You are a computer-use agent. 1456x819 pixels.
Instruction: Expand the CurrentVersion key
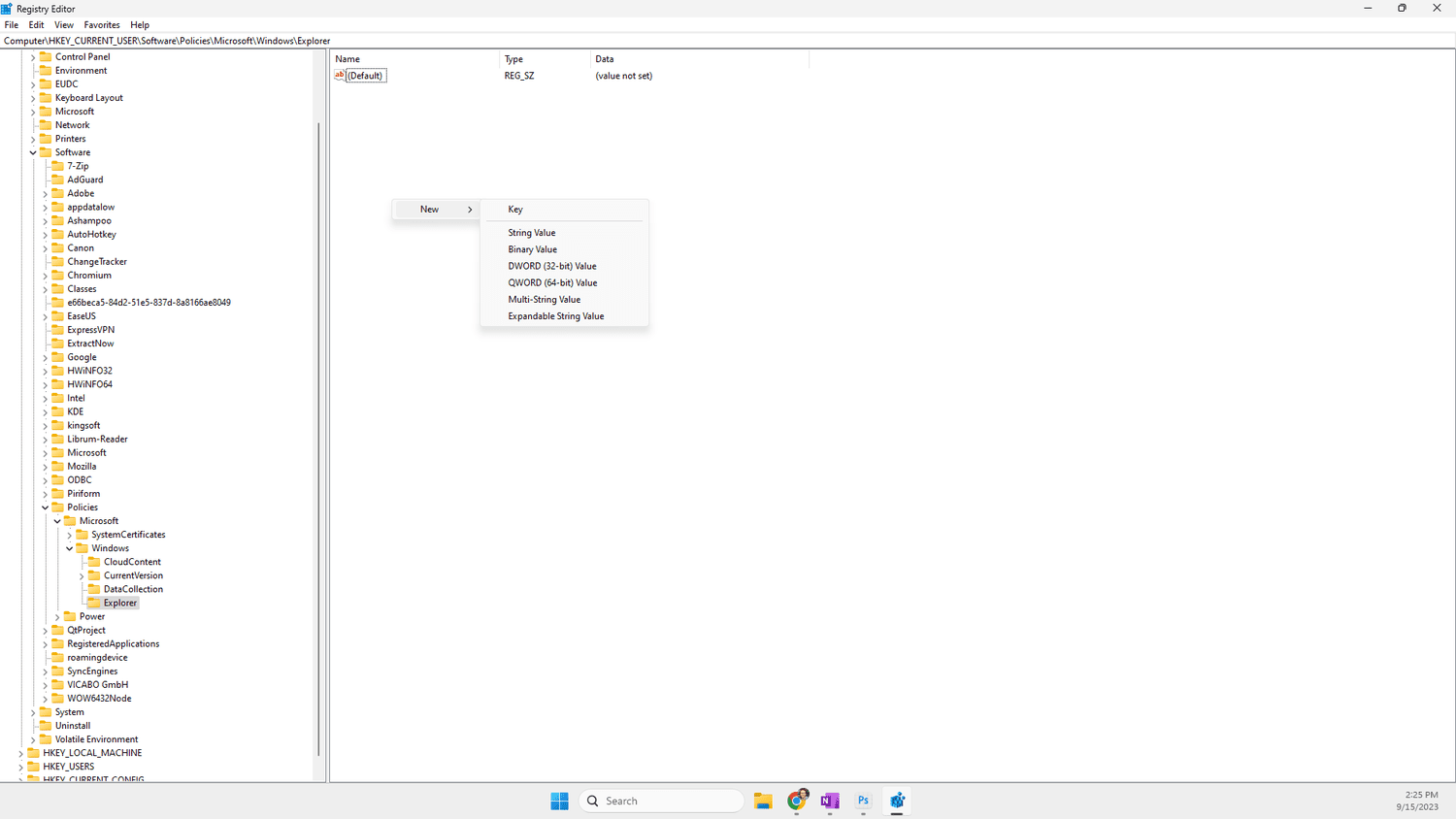click(x=82, y=575)
